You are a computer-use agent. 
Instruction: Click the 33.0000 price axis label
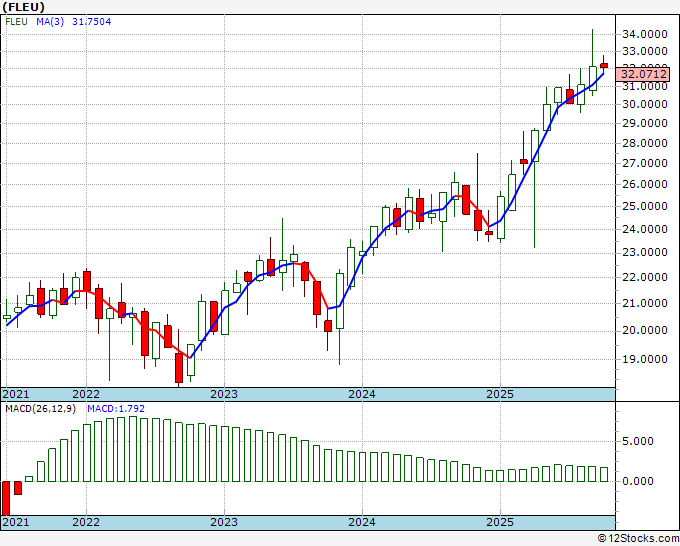tap(644, 51)
